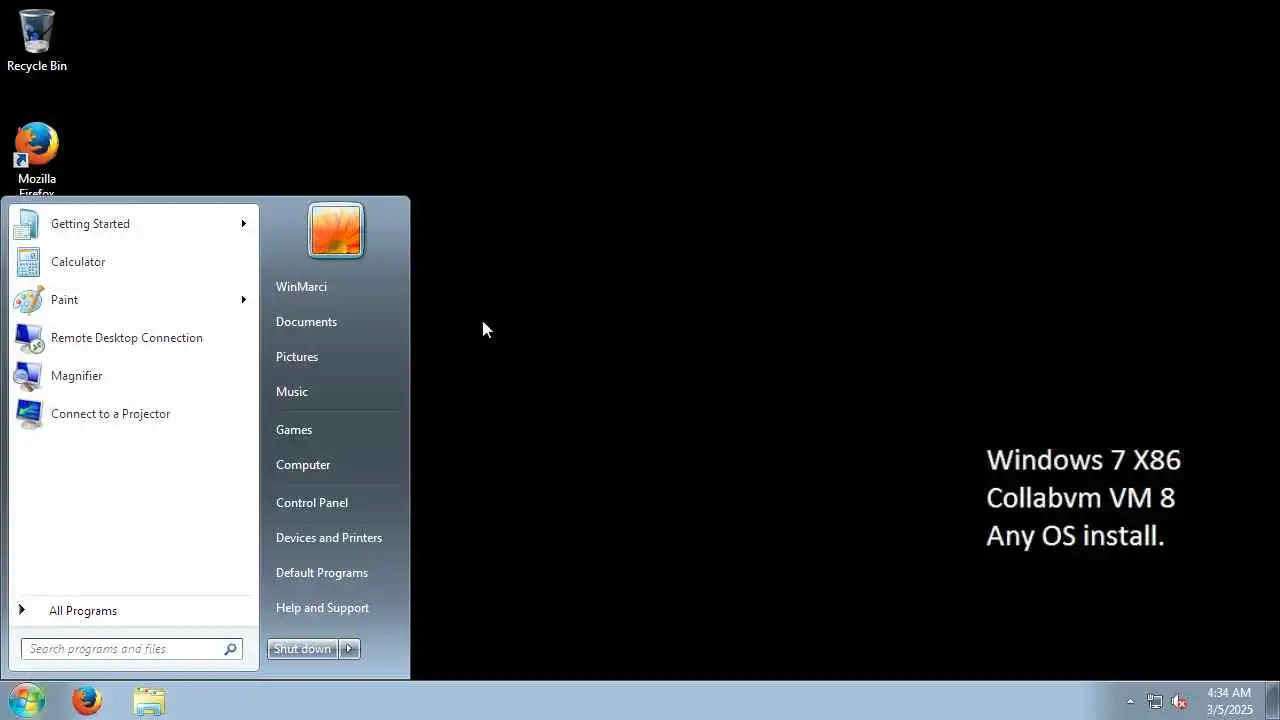Click the user account picture
This screenshot has width=1280, height=720.
click(x=336, y=230)
